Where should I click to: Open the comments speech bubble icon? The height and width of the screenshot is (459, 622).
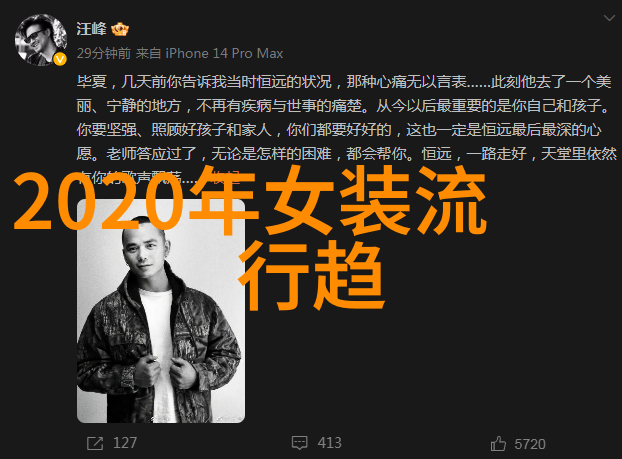click(x=299, y=443)
